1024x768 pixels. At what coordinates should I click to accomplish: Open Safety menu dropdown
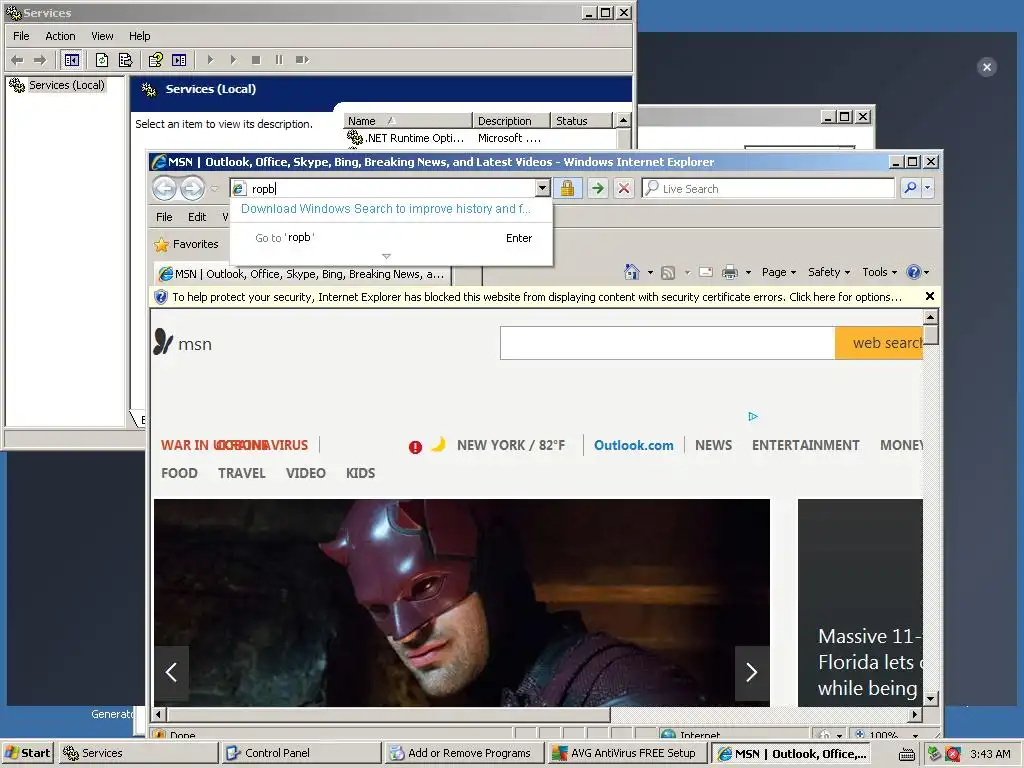(x=829, y=272)
